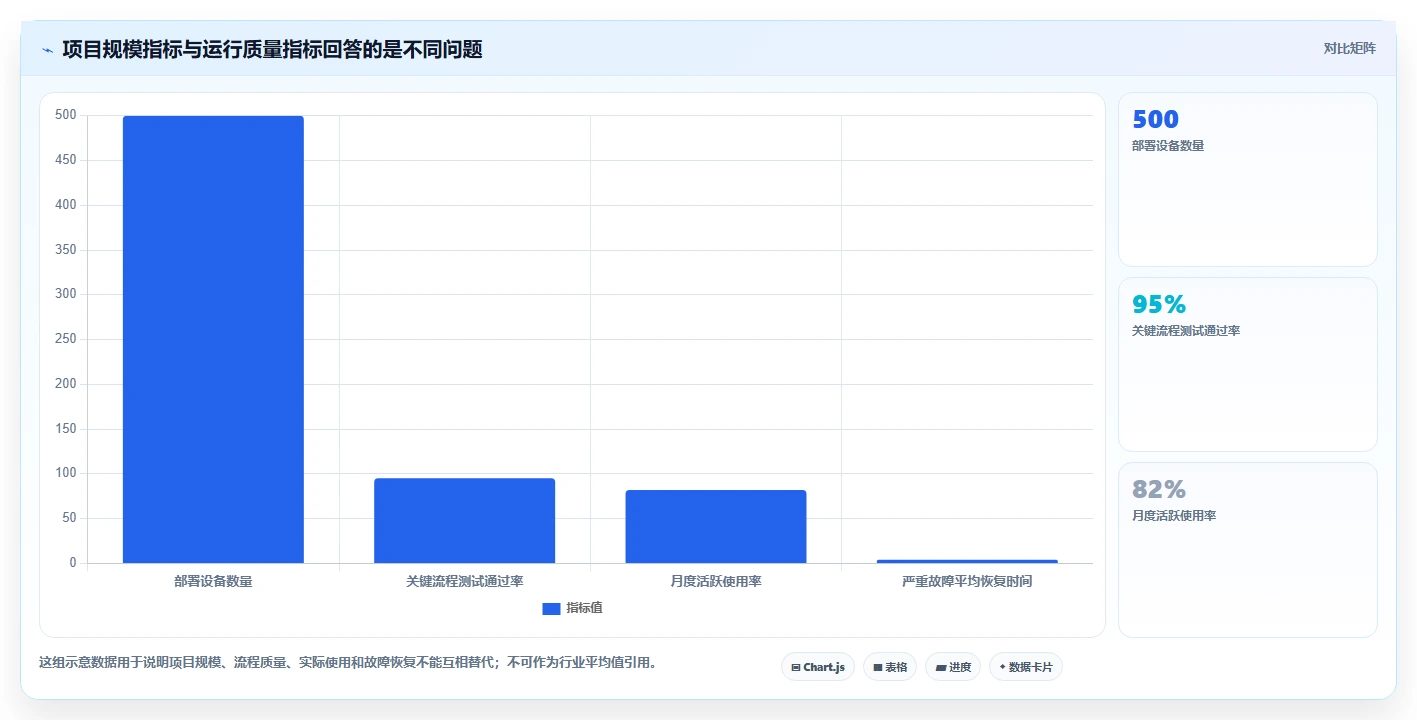Click the y-axis value 250

tap(66, 339)
